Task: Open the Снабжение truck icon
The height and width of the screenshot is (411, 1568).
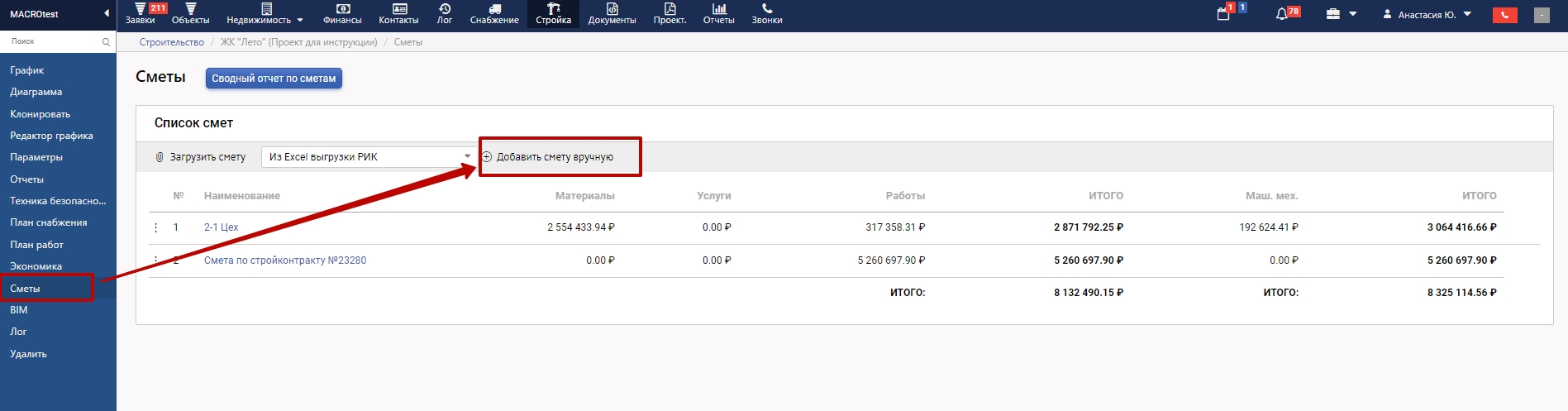Action: pyautogui.click(x=494, y=9)
